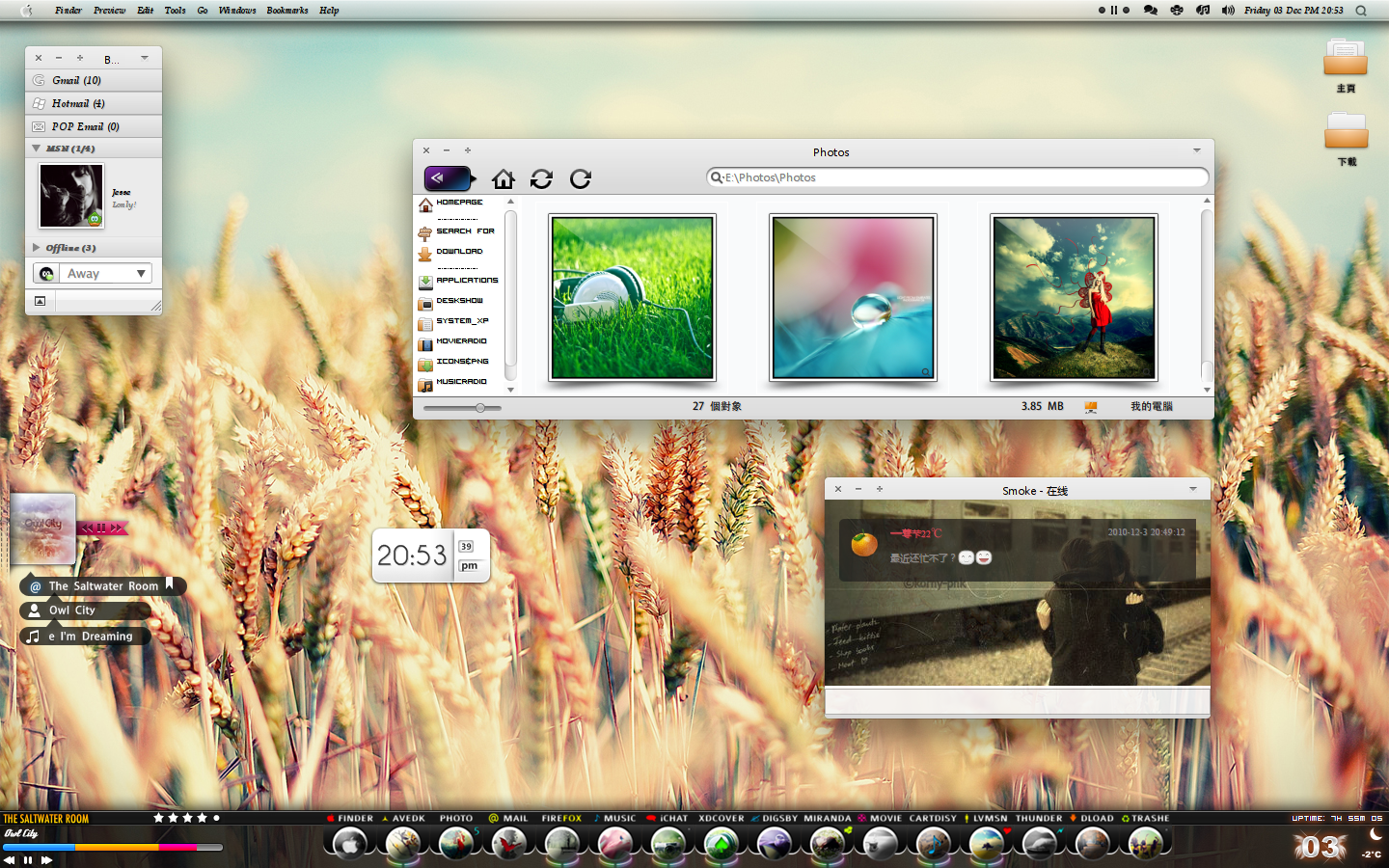Image resolution: width=1389 pixels, height=868 pixels.
Task: Click the two-arrow sync icon in Photos
Action: 541,179
